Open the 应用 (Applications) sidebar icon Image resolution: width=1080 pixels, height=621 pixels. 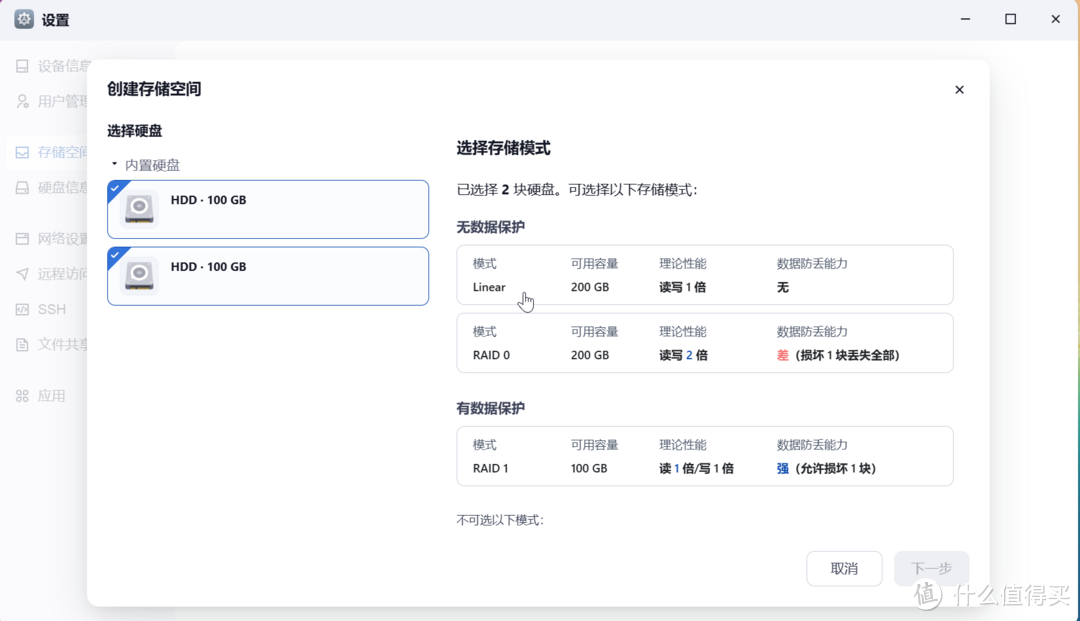coord(22,395)
